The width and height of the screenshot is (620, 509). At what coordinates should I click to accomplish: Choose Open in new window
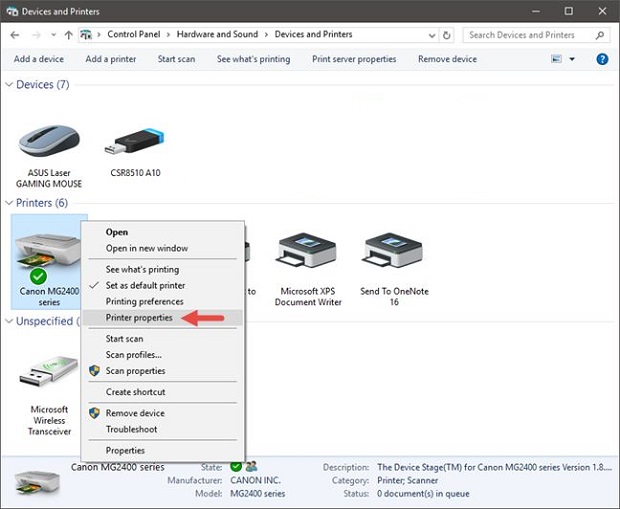163,248
